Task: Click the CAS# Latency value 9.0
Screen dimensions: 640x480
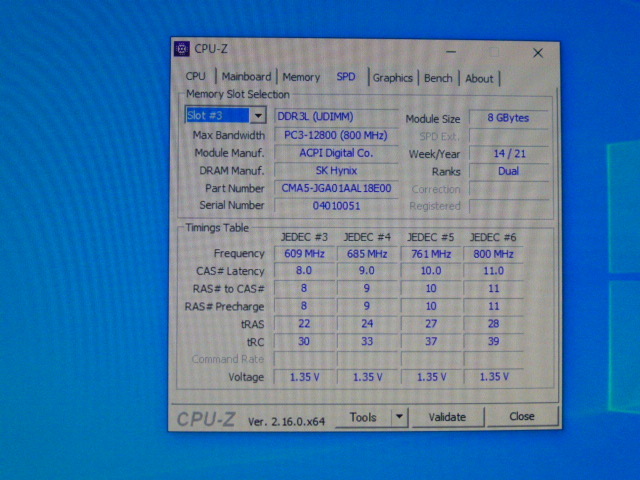Action: click(367, 271)
